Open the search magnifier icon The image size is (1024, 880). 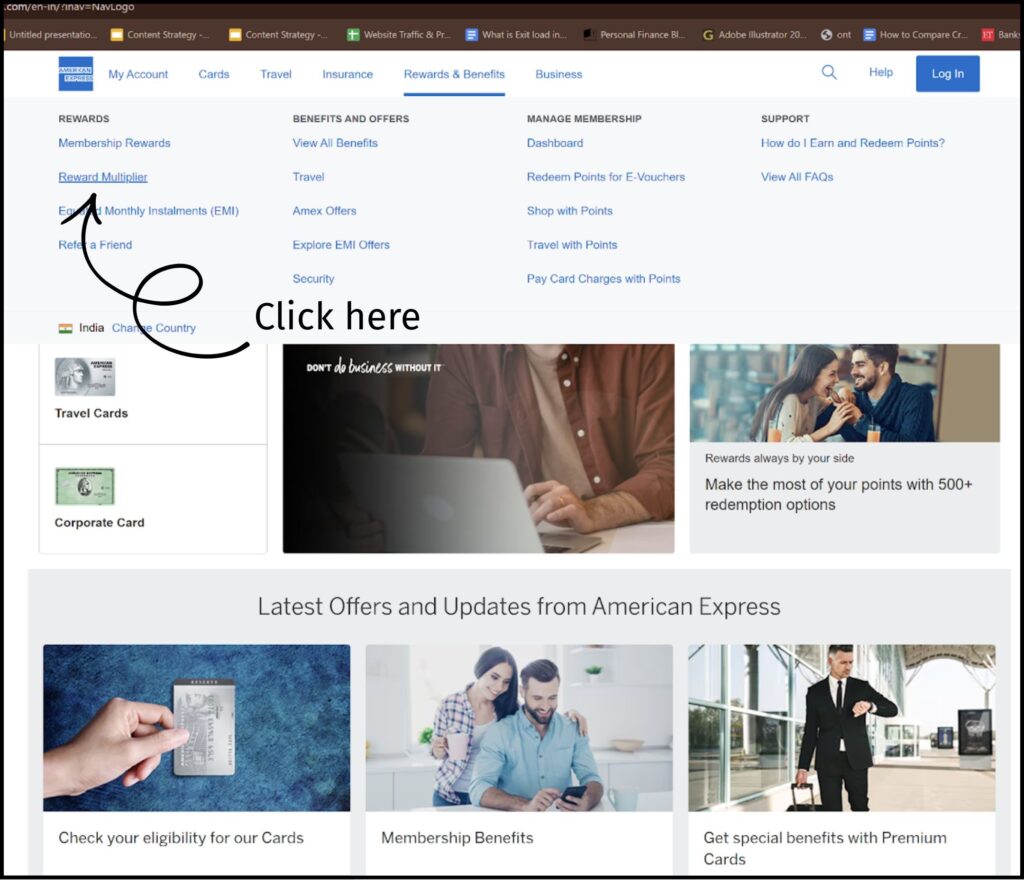point(829,73)
